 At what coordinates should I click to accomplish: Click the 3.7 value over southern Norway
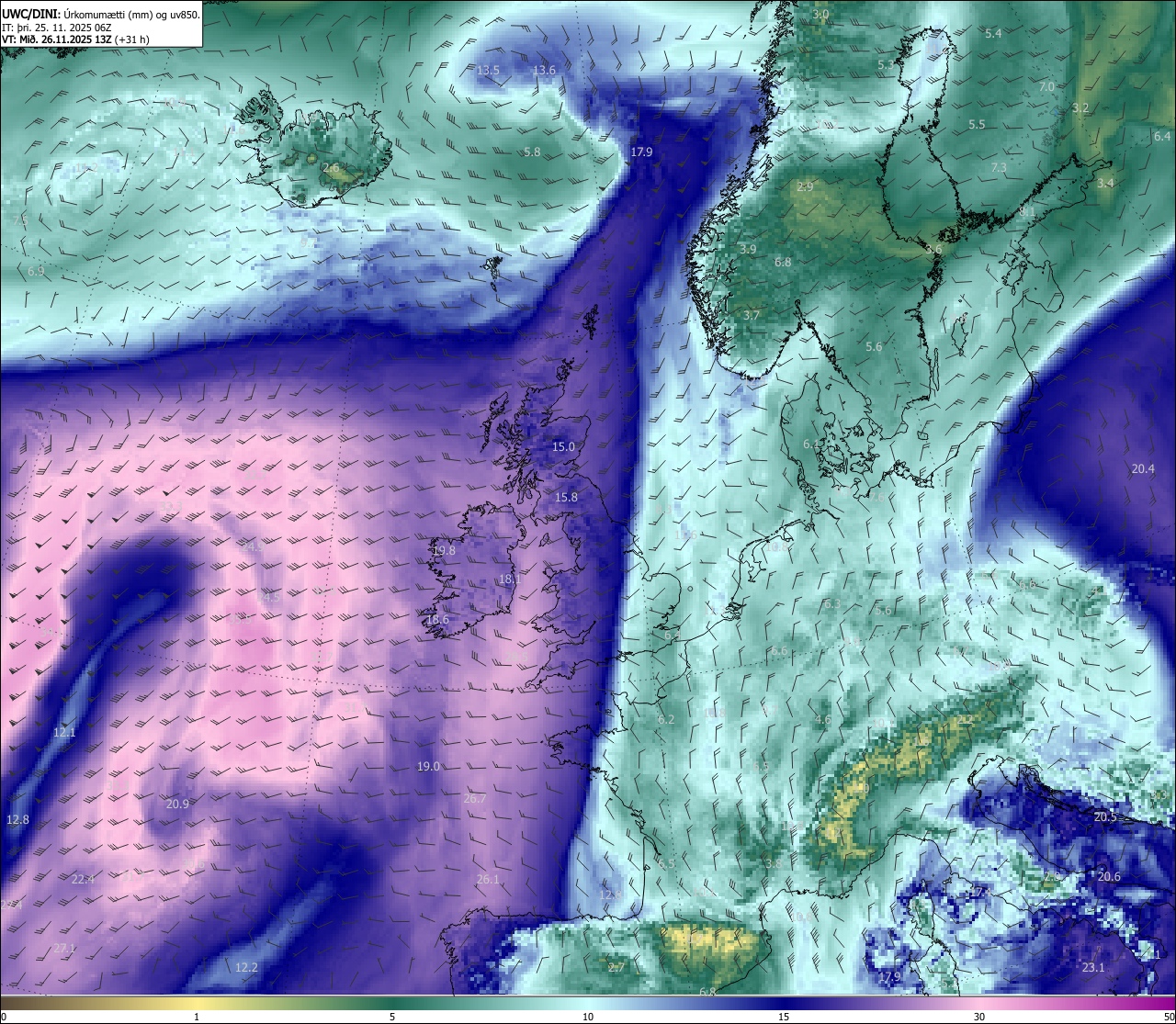coord(752,315)
